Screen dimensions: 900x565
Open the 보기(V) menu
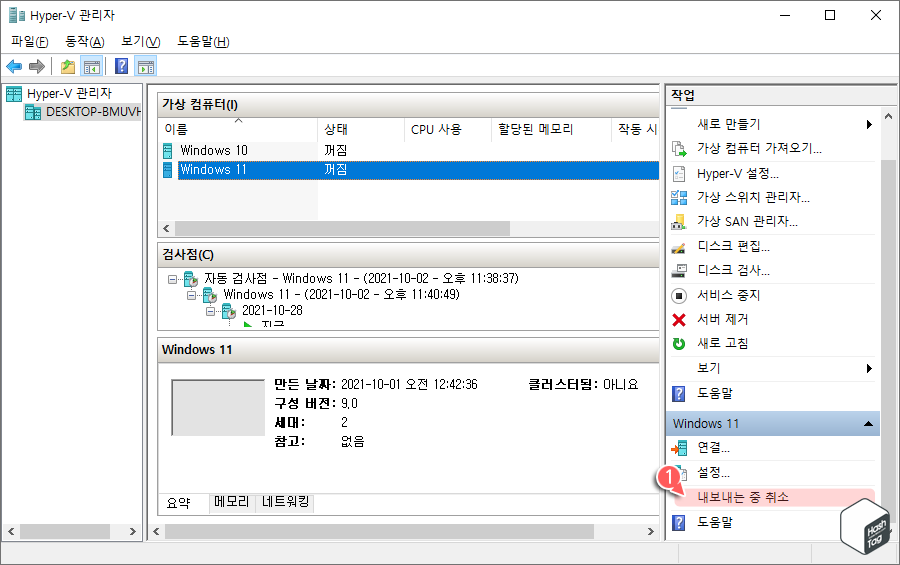click(x=141, y=42)
